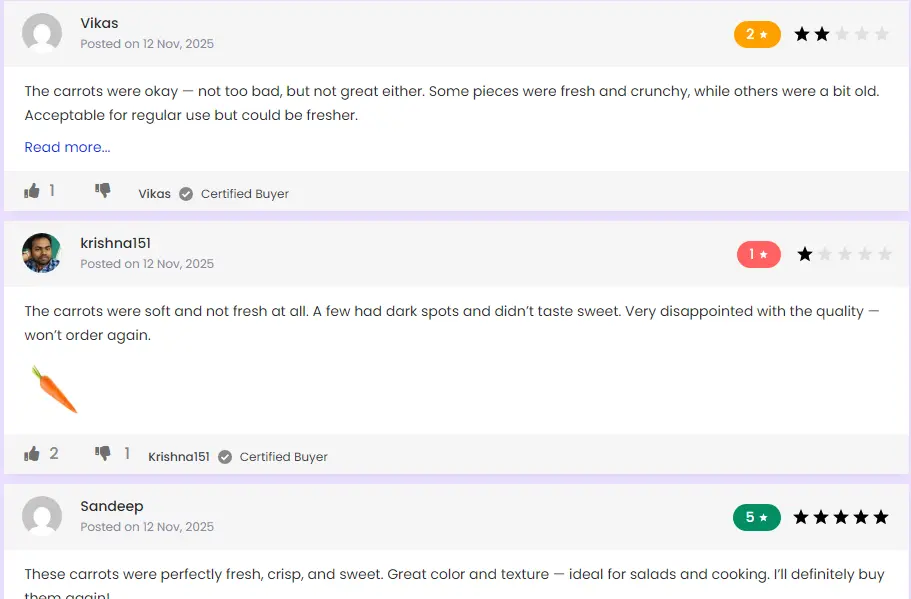
Task: Click the Vikas username link
Action: click(99, 23)
